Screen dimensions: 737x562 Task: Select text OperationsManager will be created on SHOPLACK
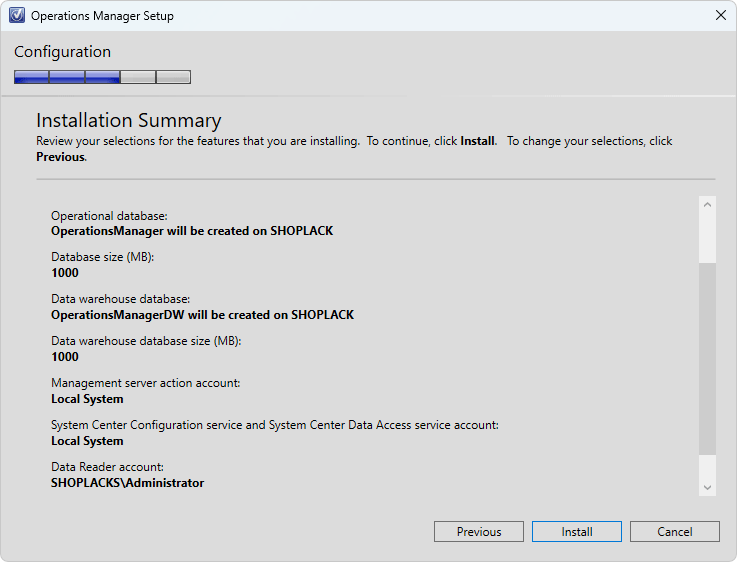point(192,231)
